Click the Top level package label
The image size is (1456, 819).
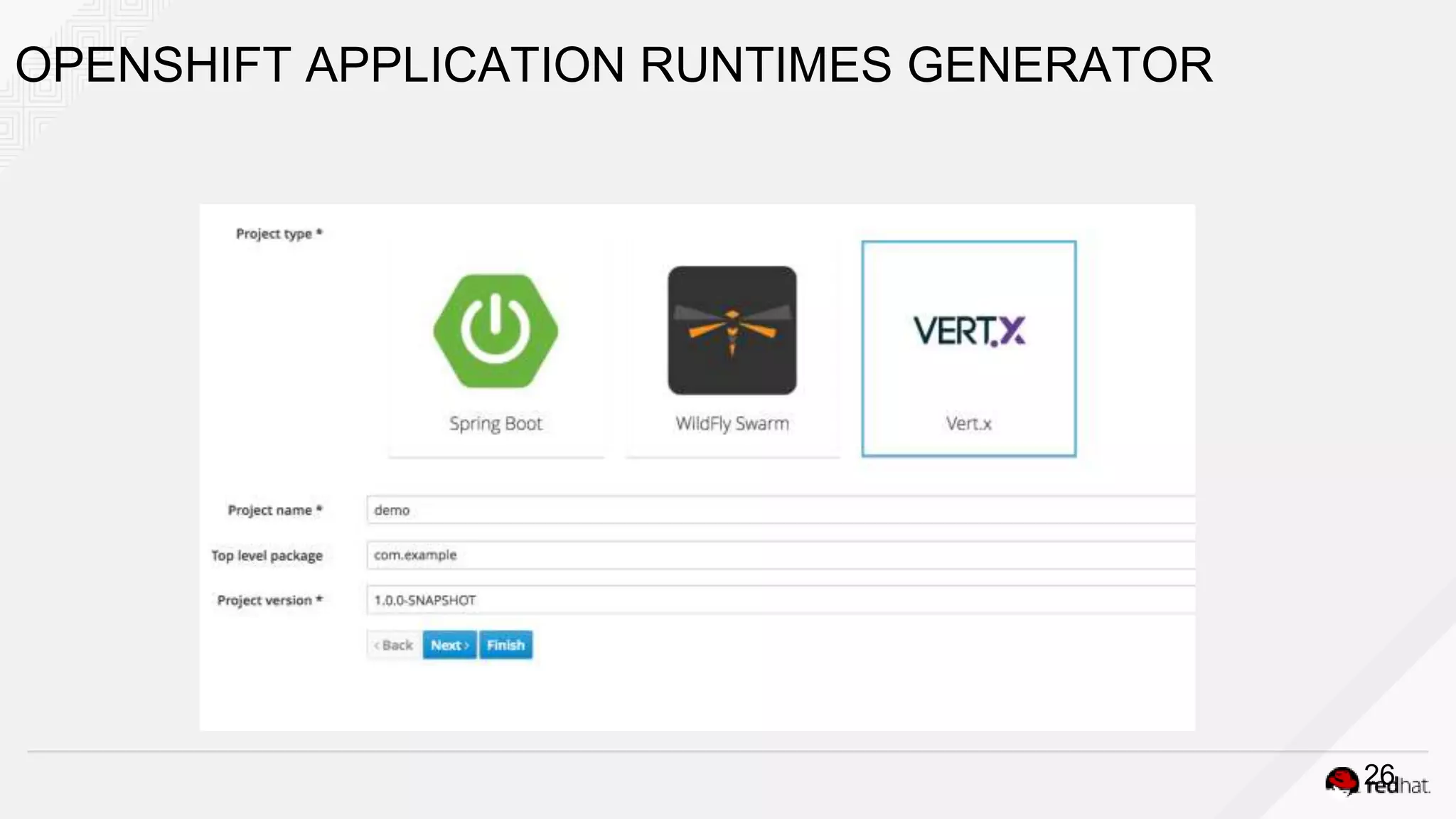[x=267, y=556]
